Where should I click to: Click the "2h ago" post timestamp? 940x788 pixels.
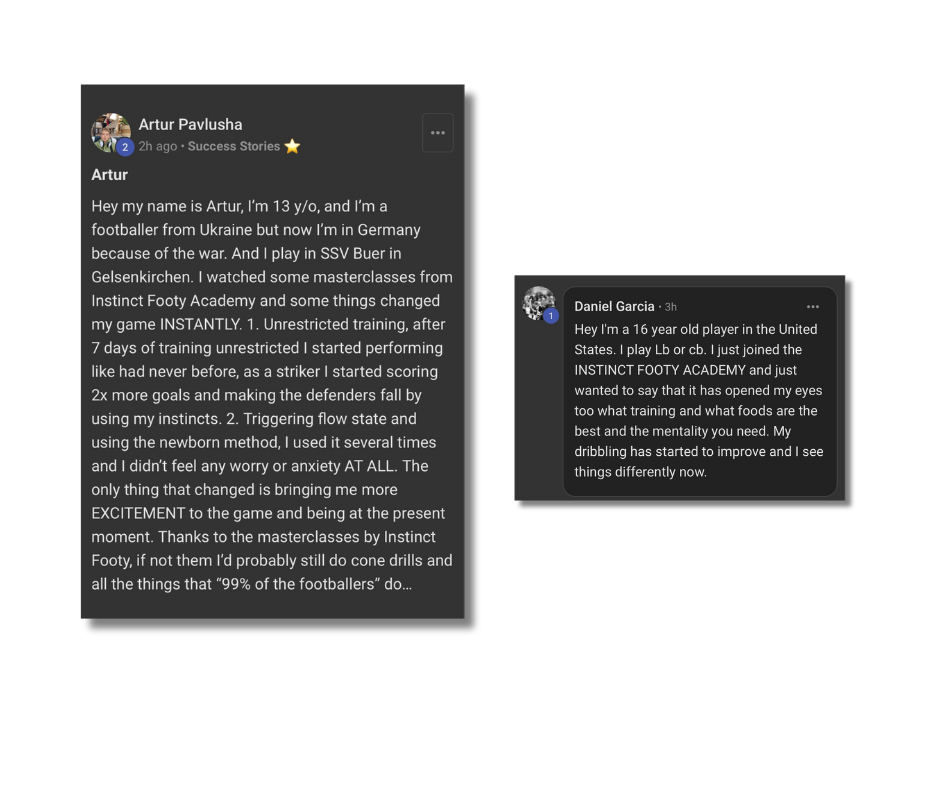click(x=157, y=146)
